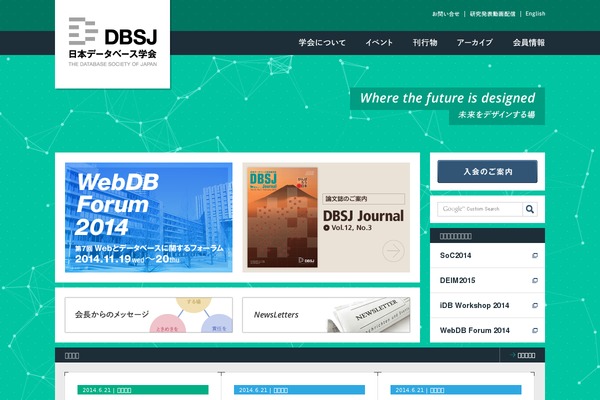Click the arrow icon in the news header bar
Image resolution: width=600 pixels, height=400 pixels.
[513, 355]
